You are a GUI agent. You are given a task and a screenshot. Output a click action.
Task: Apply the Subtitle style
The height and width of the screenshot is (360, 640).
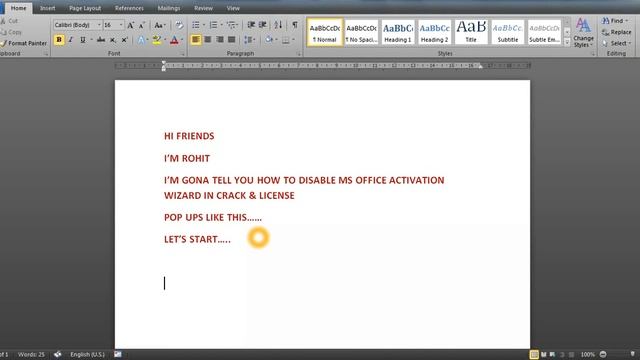[508, 32]
